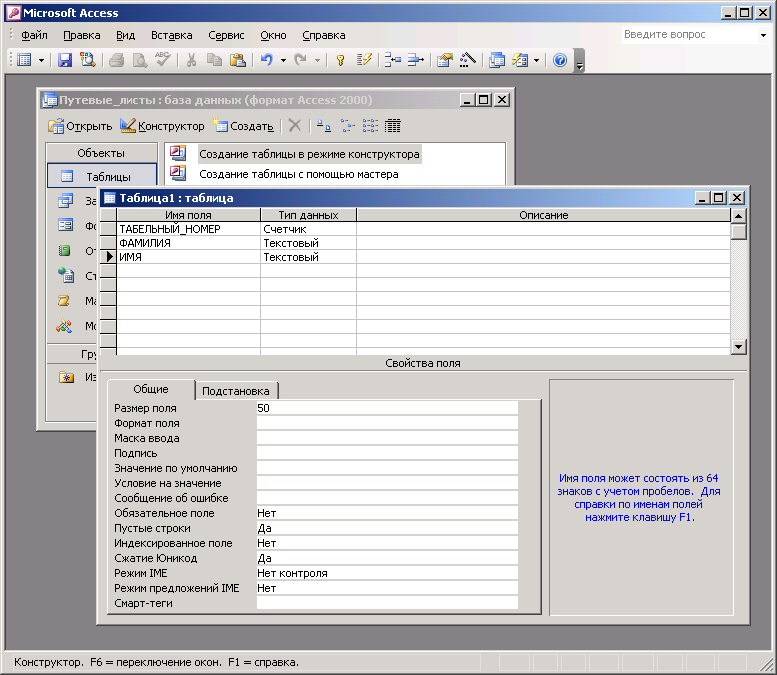777x675 pixels.
Task: Click the Описание column header
Action: point(544,215)
